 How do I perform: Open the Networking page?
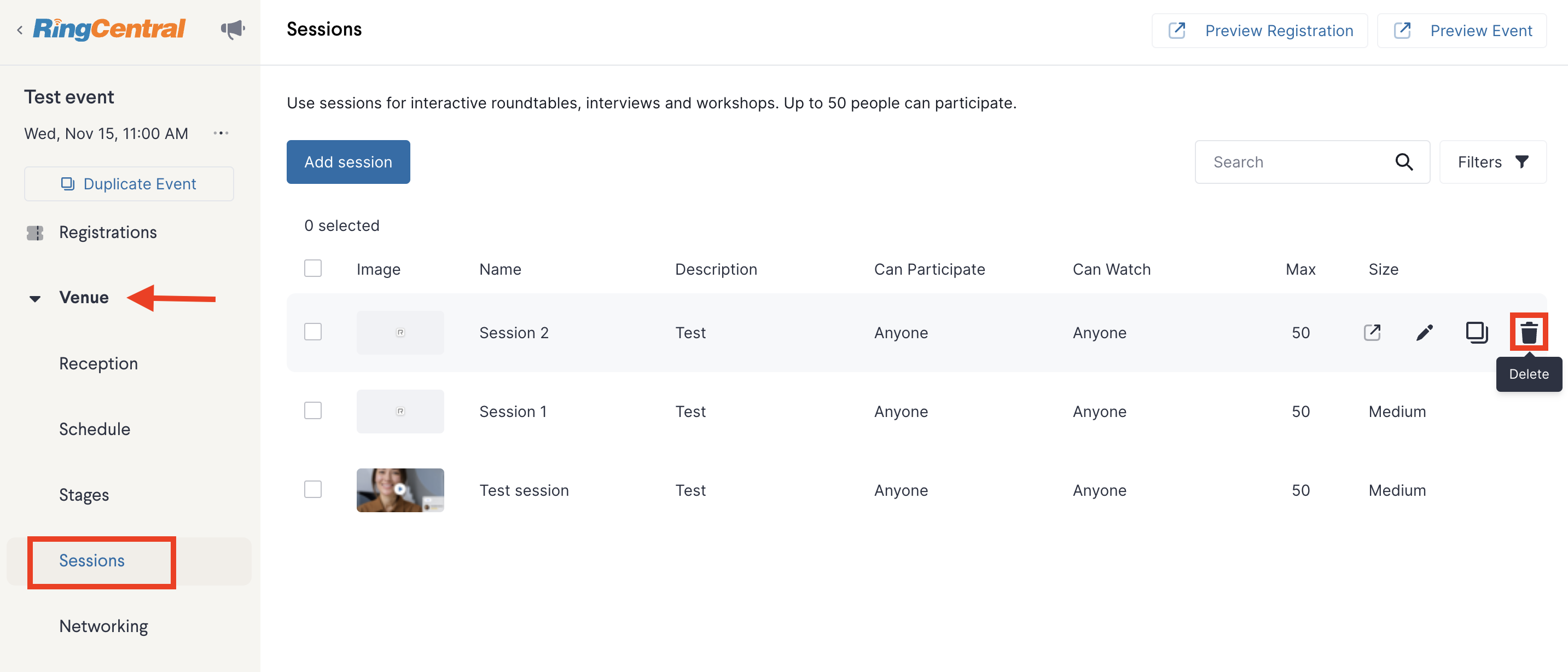coord(103,625)
